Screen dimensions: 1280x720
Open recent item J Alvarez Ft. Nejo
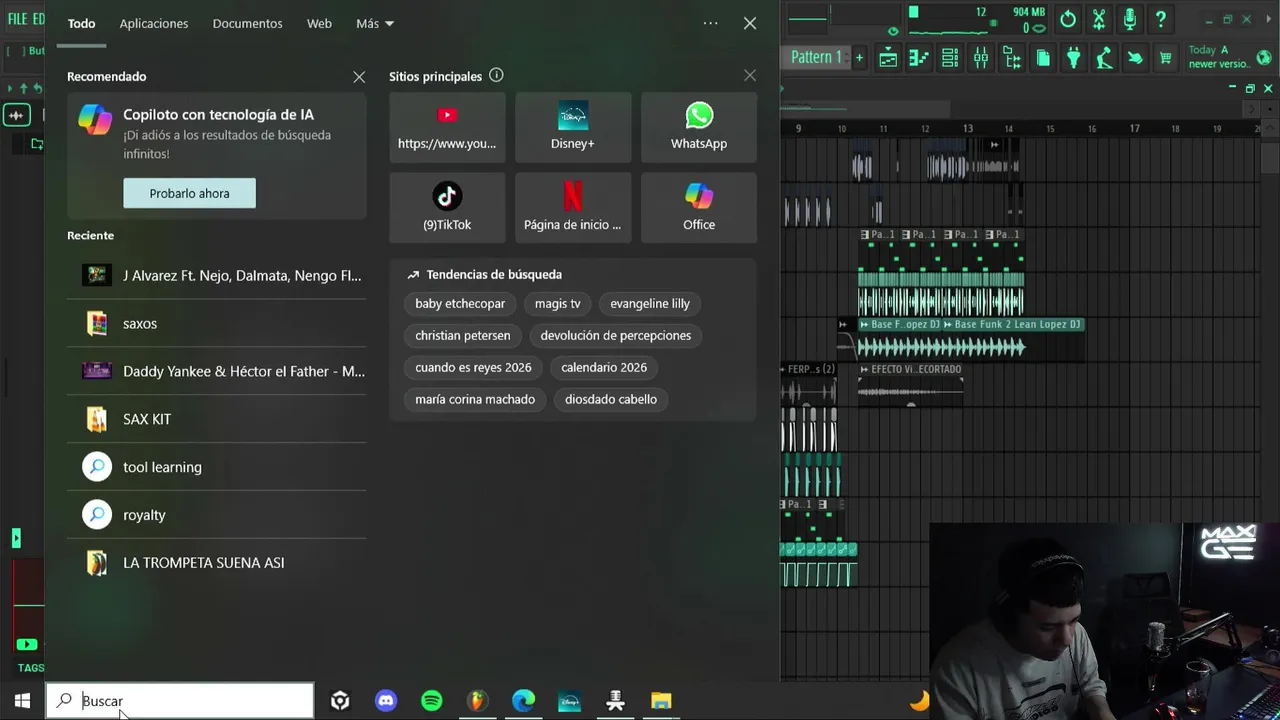[216, 275]
